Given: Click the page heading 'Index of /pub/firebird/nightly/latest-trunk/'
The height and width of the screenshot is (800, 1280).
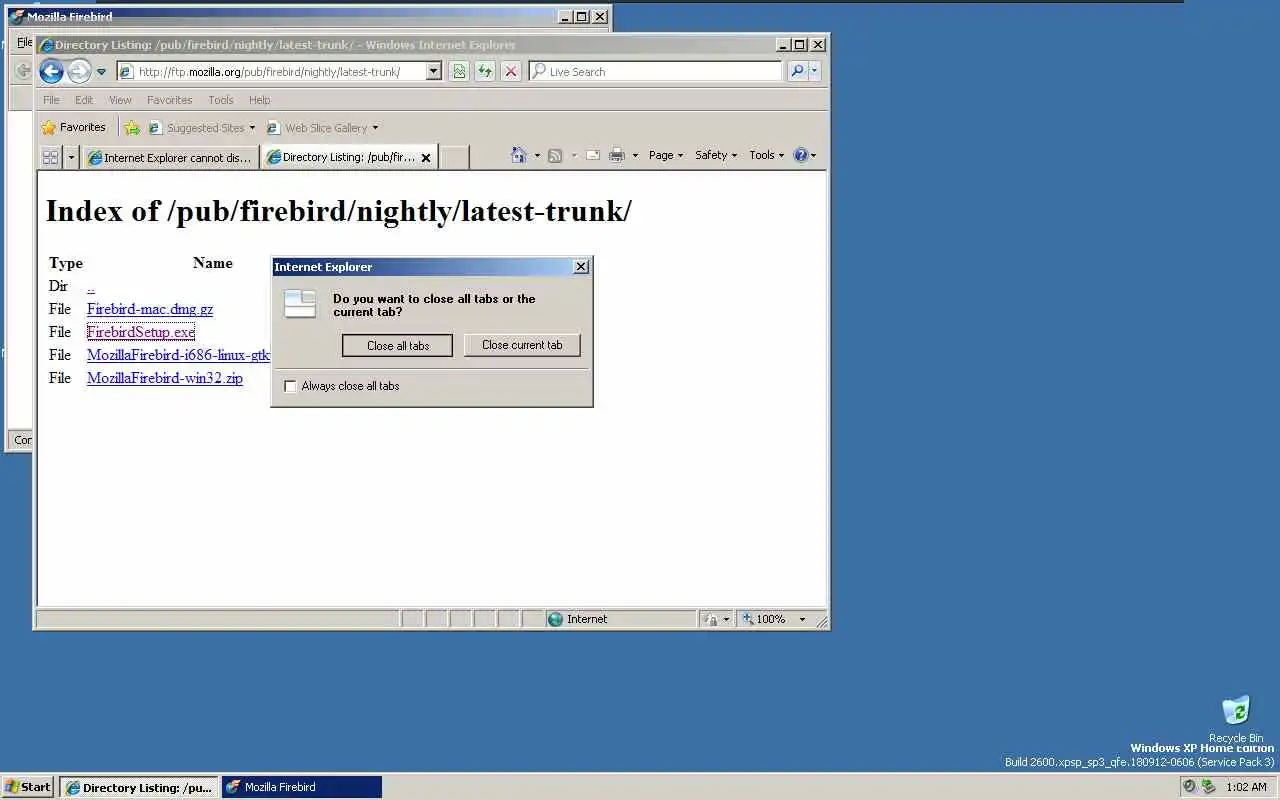Looking at the screenshot, I should point(339,211).
